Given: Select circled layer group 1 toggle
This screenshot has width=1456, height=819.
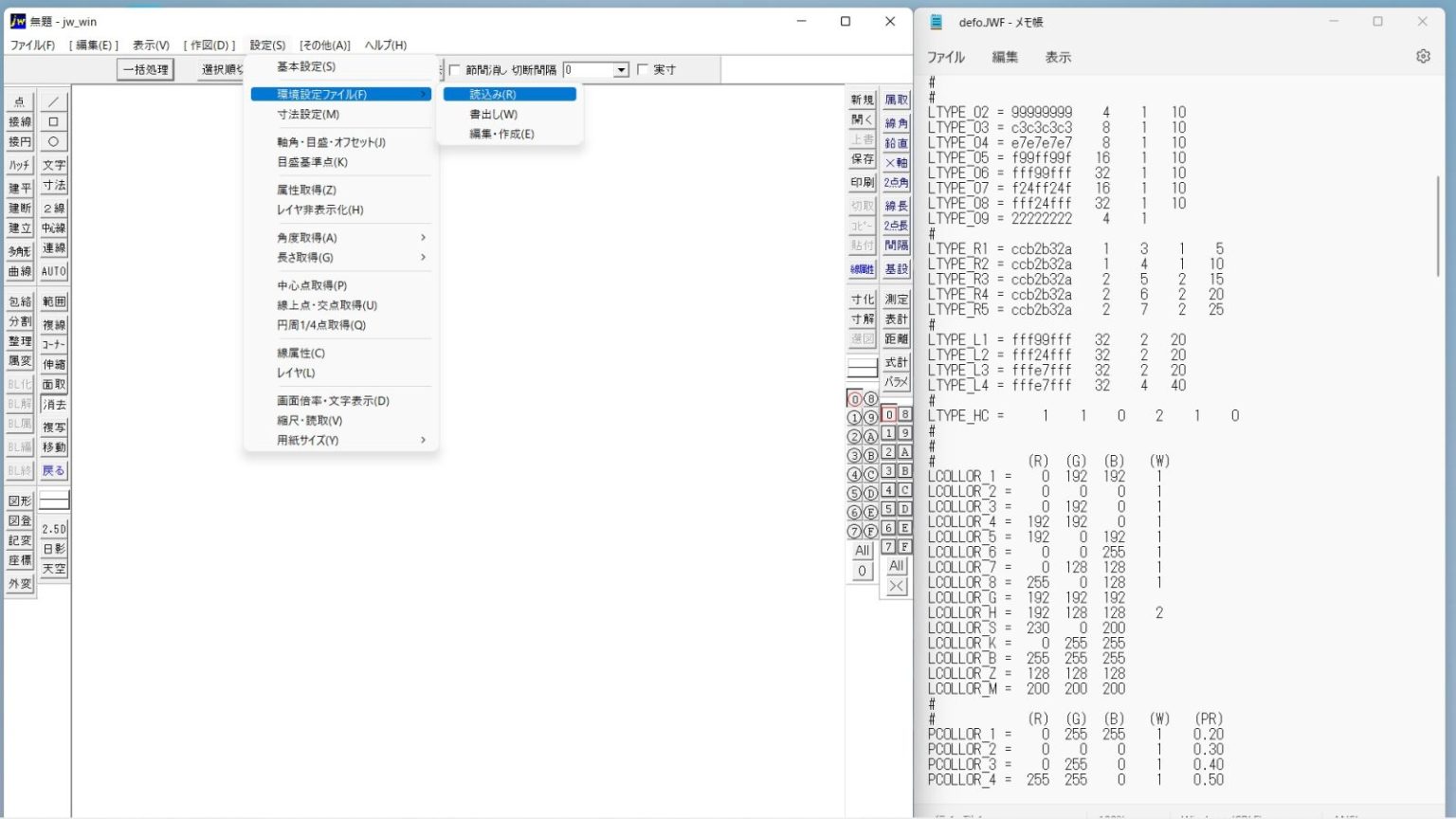Looking at the screenshot, I should [x=854, y=418].
